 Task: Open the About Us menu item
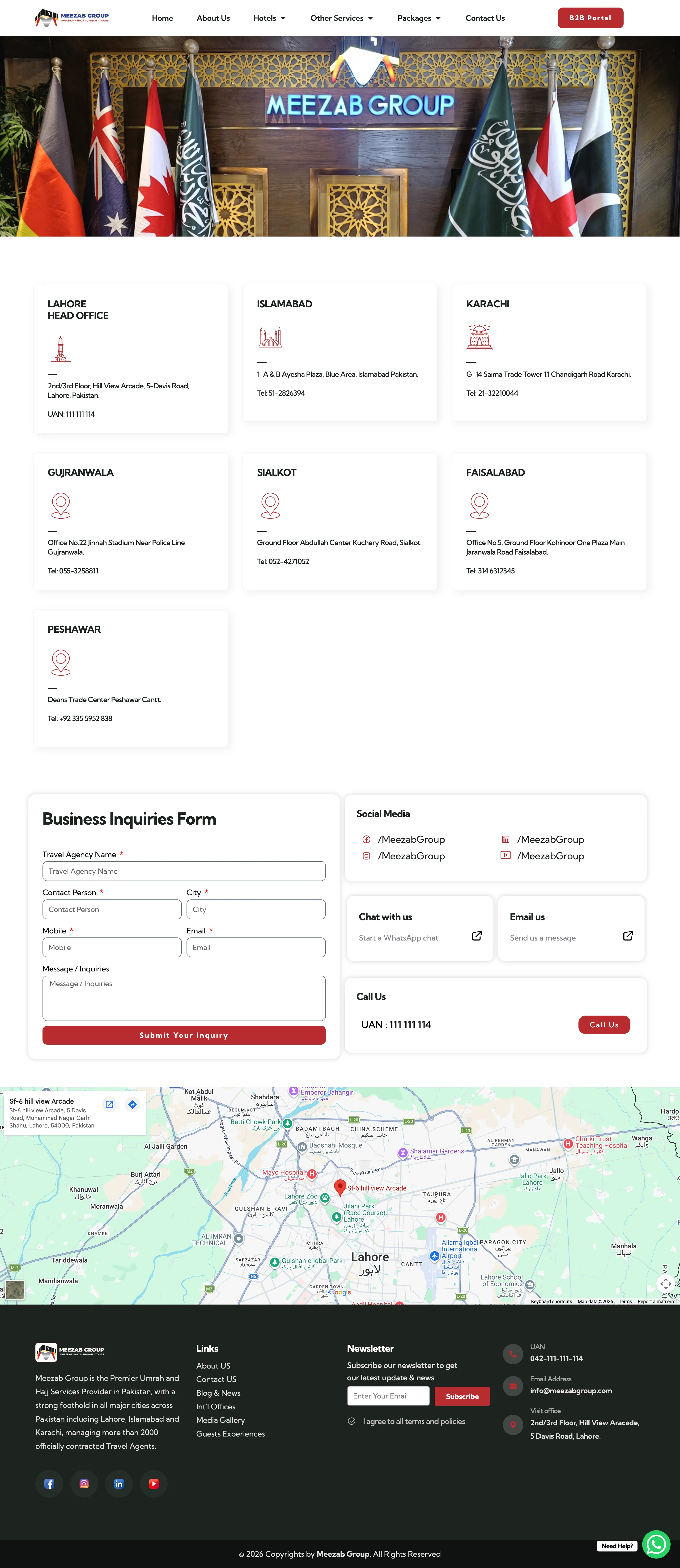[213, 18]
